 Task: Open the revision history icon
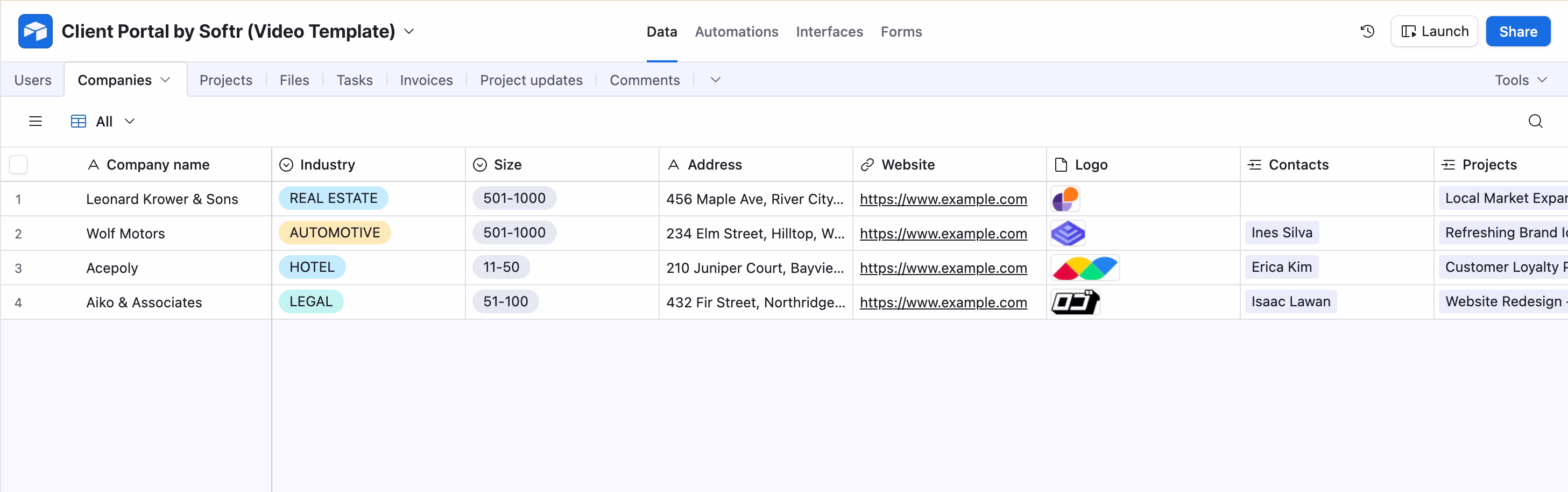[x=1368, y=31]
